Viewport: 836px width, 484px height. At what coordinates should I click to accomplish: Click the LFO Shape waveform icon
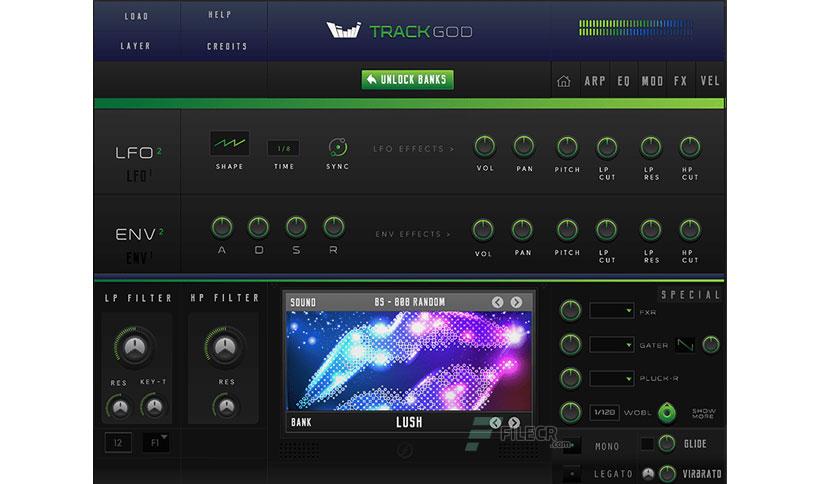tap(230, 143)
